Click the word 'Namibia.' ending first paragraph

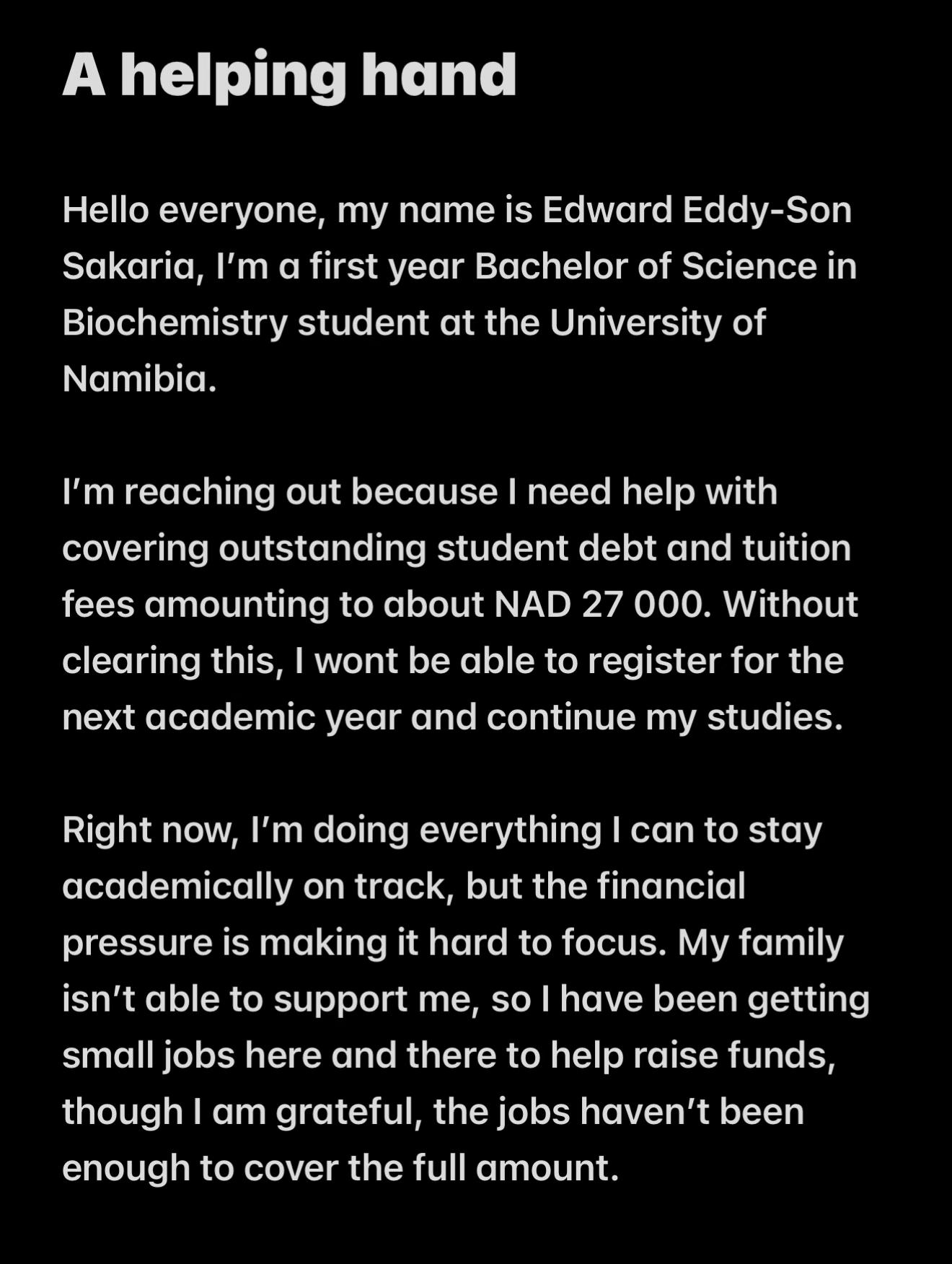[139, 379]
